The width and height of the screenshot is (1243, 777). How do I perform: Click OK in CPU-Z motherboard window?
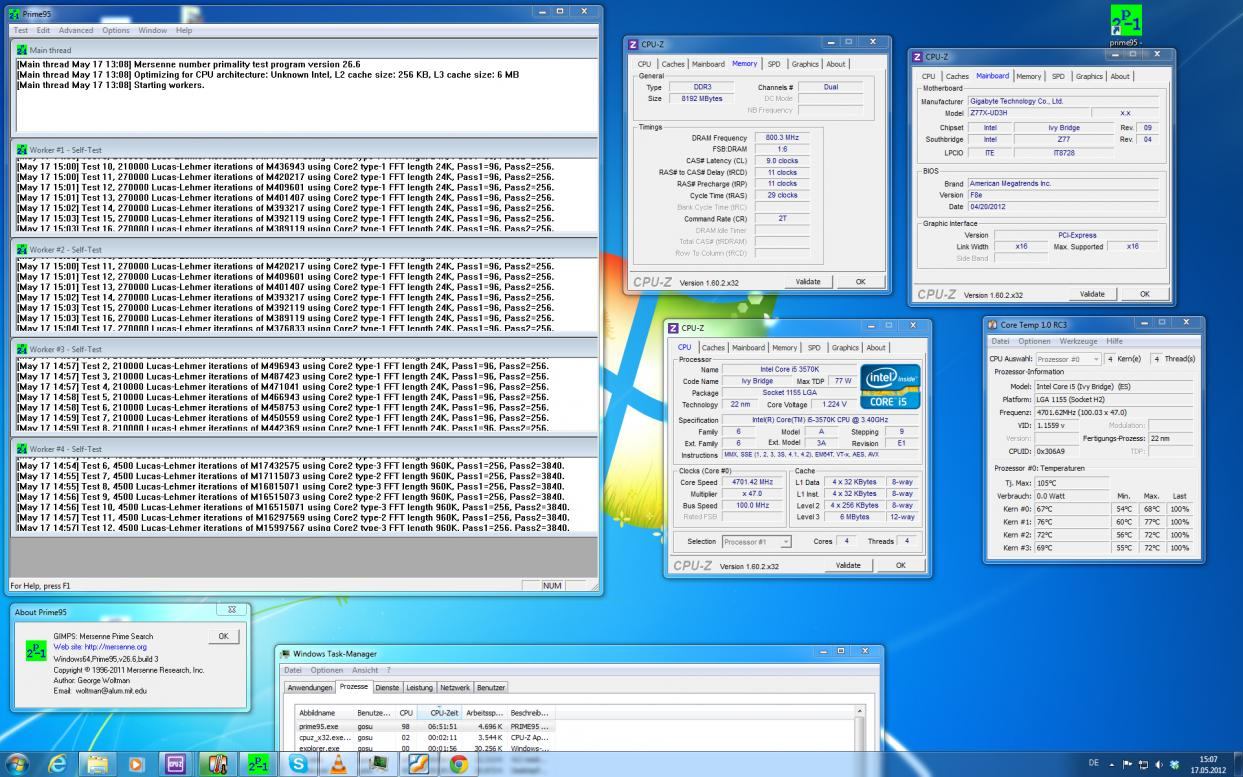click(1145, 294)
